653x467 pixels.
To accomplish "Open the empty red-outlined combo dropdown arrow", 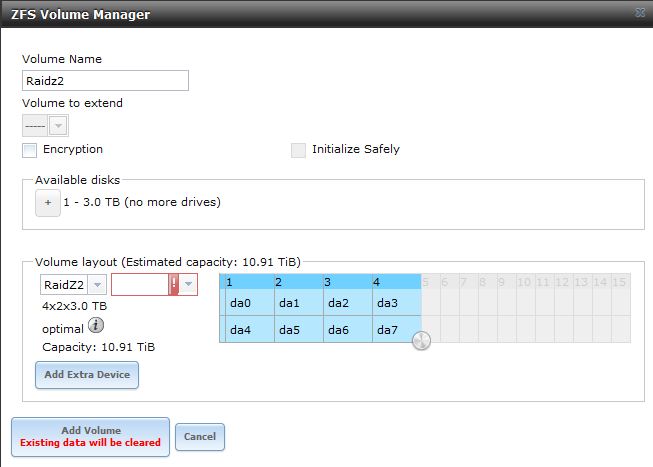I will point(188,285).
